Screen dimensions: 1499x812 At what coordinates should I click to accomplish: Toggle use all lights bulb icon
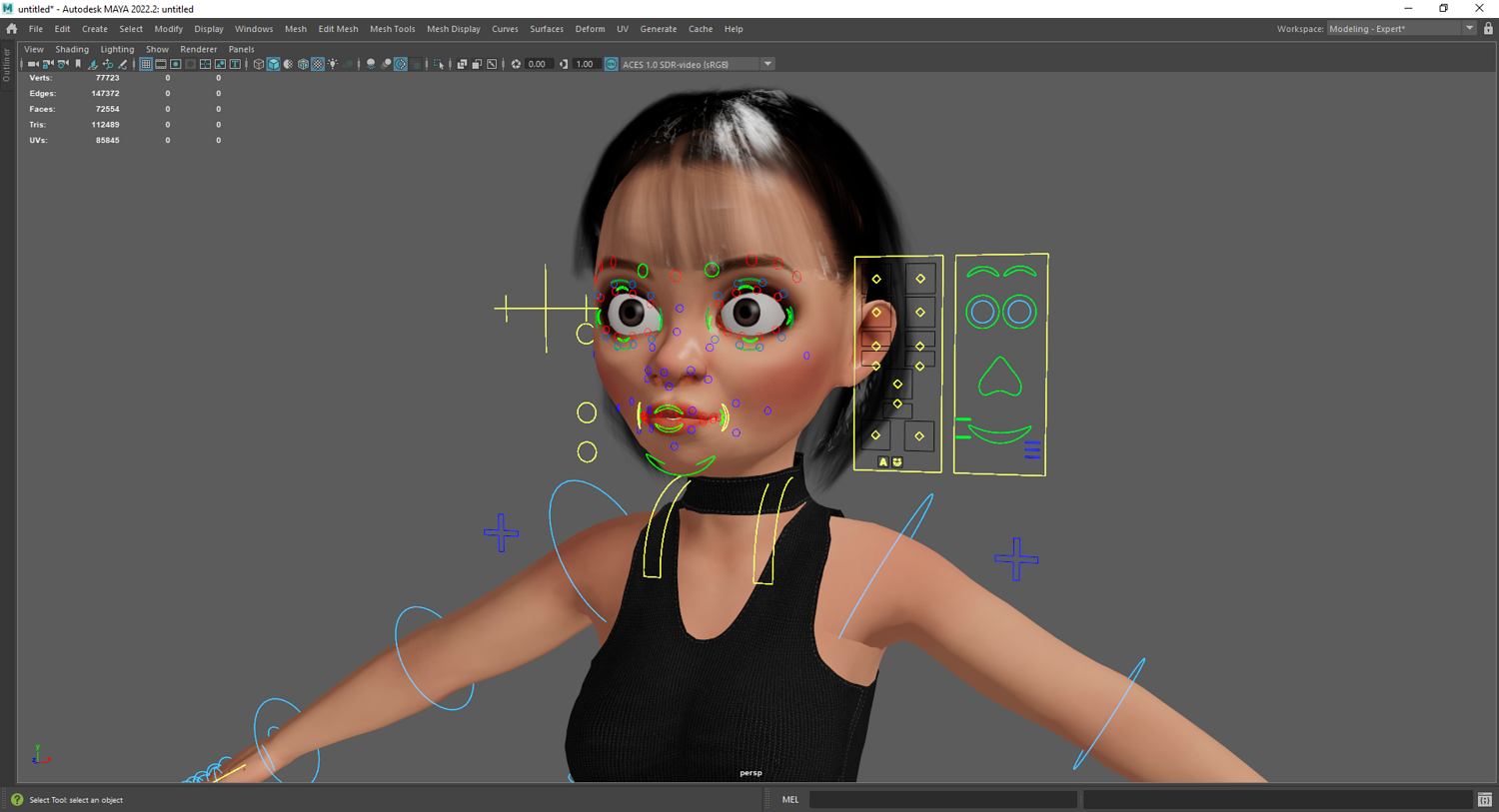334,64
